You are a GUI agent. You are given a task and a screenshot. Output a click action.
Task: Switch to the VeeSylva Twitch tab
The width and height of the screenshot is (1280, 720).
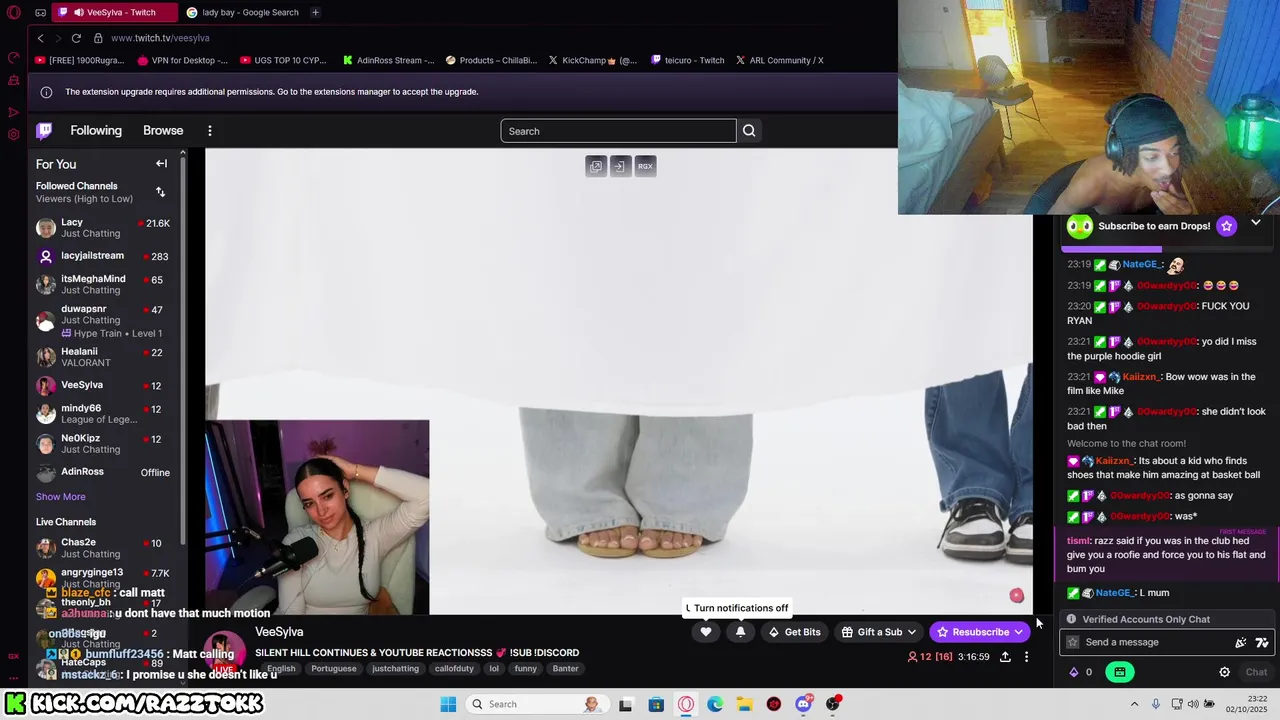click(x=115, y=13)
